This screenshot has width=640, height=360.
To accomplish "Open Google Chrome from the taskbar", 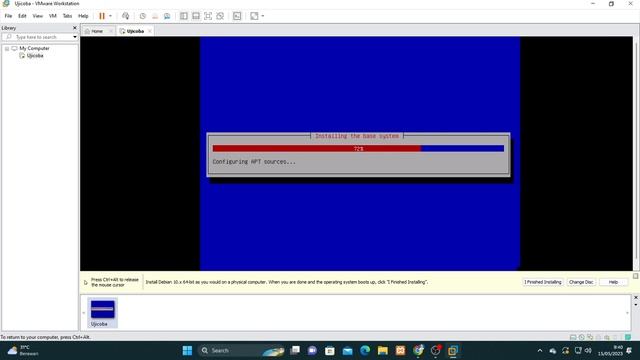I will point(418,351).
